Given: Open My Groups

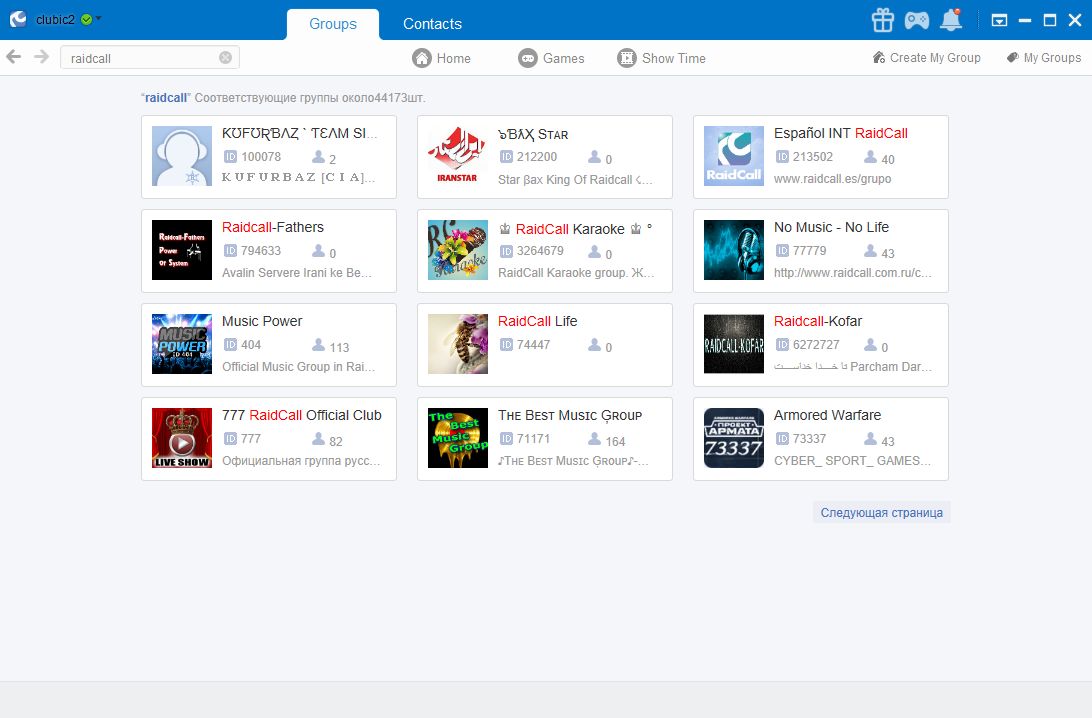Looking at the screenshot, I should click(x=1044, y=58).
